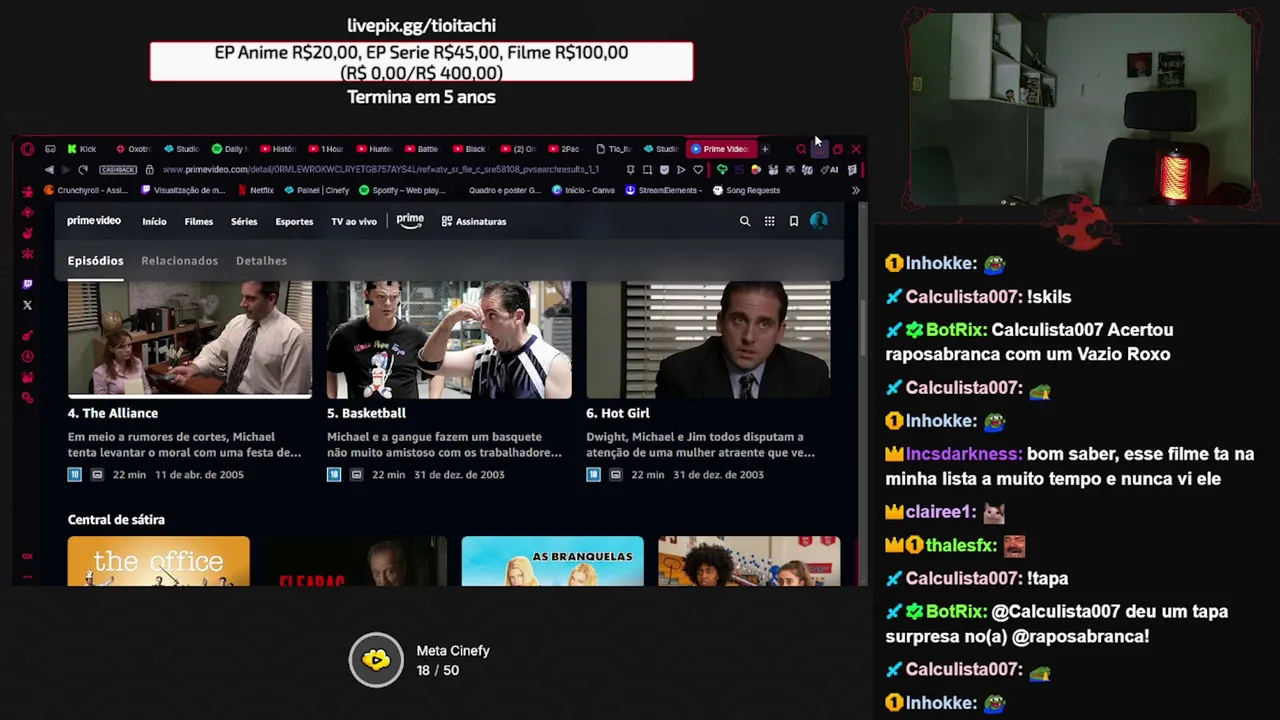Click the 4. The Alliance episode title
Viewport: 1280px width, 720px height.
click(113, 413)
